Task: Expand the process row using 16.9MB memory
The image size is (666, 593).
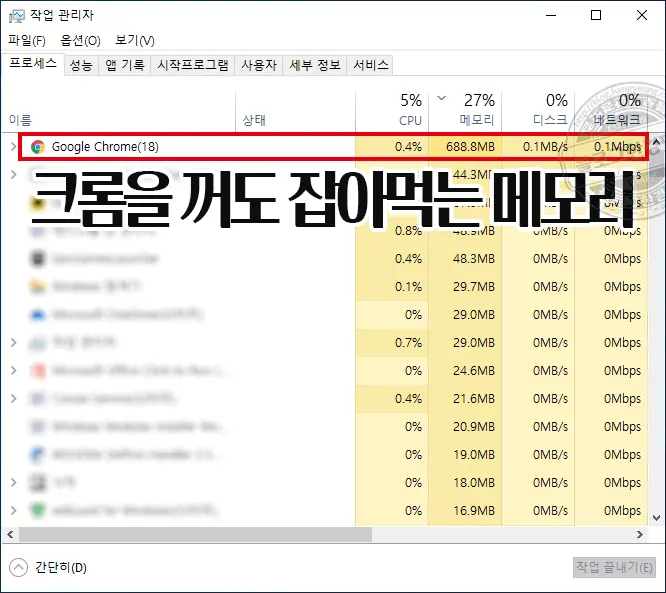Action: coord(14,511)
